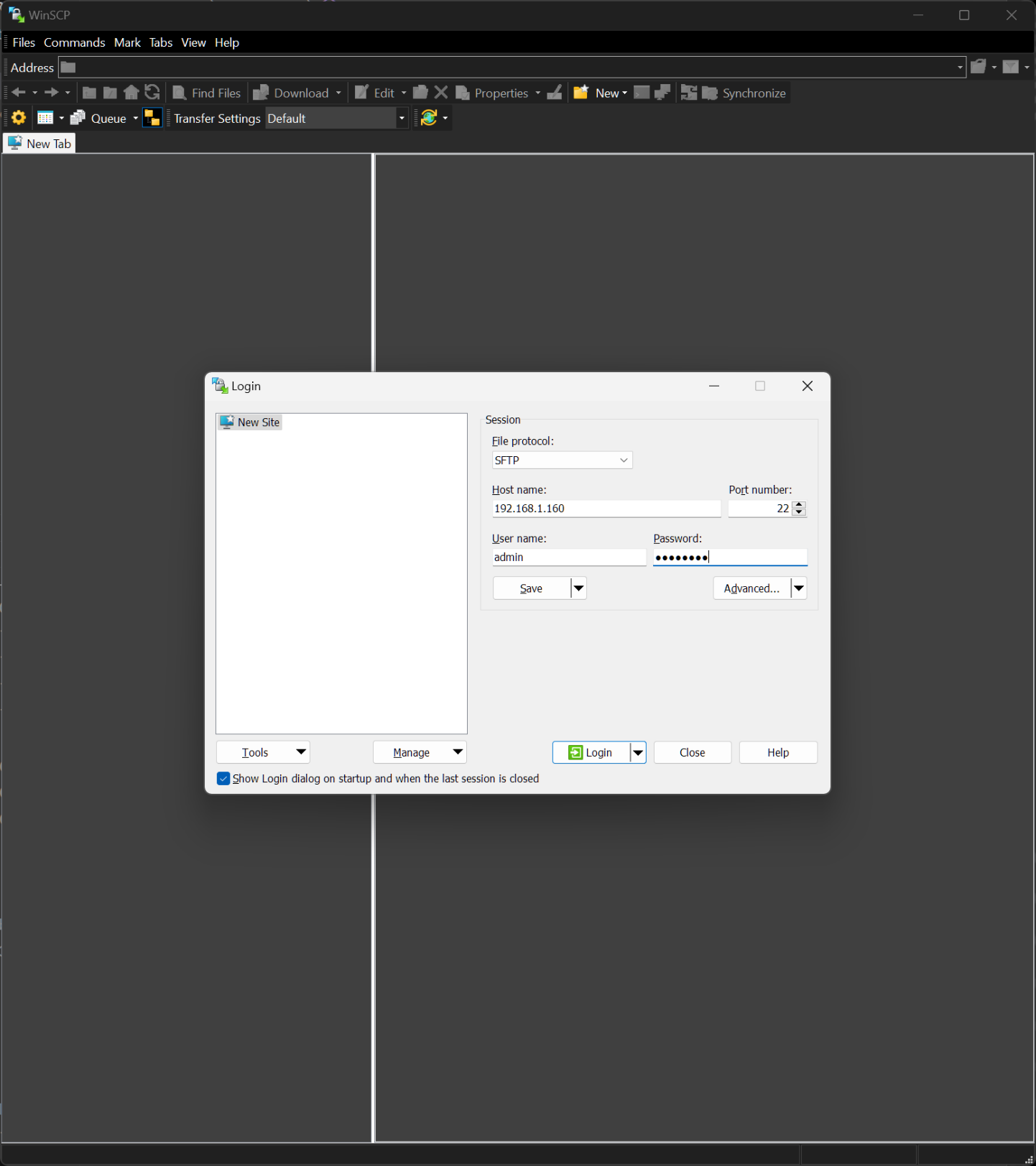The image size is (1036, 1166).
Task: Expand the Address bar dropdown
Action: (960, 68)
